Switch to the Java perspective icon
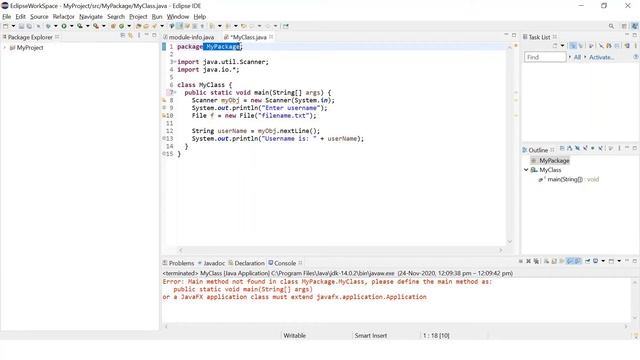 tap(635, 26)
